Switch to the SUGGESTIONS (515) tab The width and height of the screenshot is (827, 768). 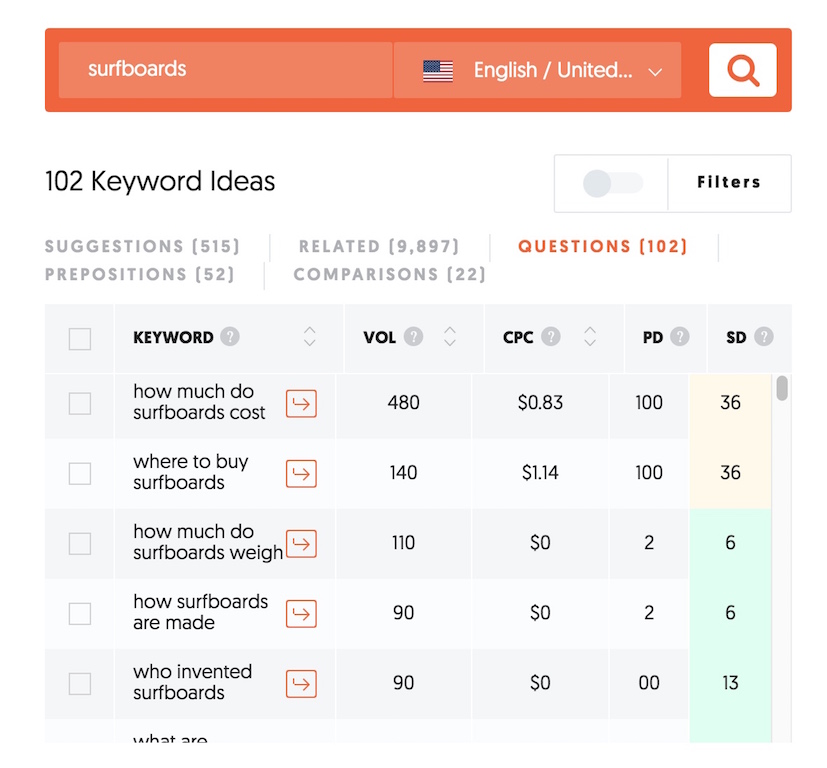pos(142,246)
